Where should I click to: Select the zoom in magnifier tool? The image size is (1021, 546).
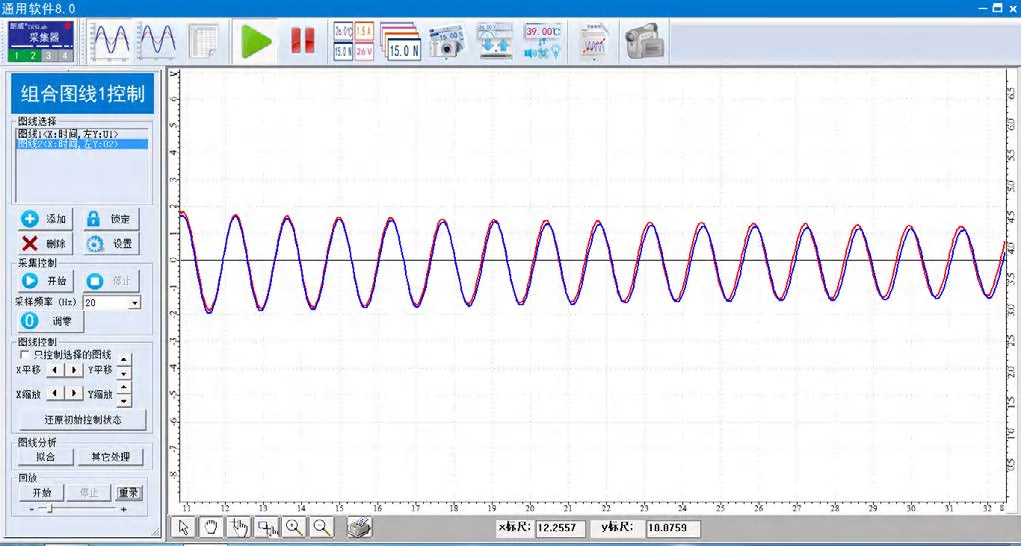[295, 528]
